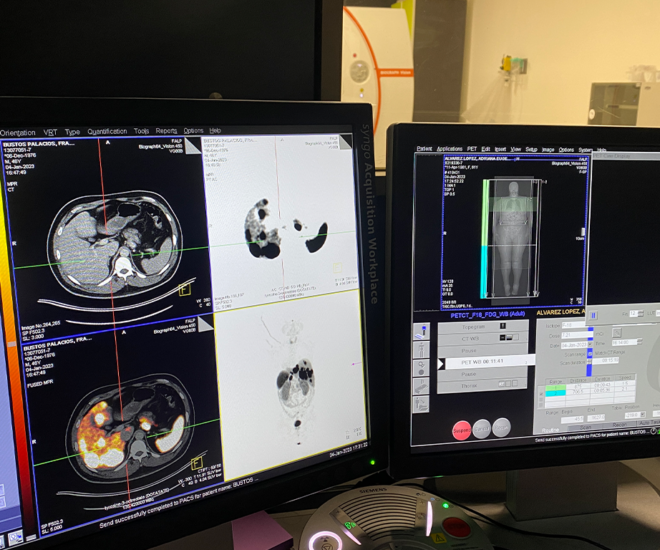
Task: Click the folded corner of PET axial viewport
Action: point(345,142)
